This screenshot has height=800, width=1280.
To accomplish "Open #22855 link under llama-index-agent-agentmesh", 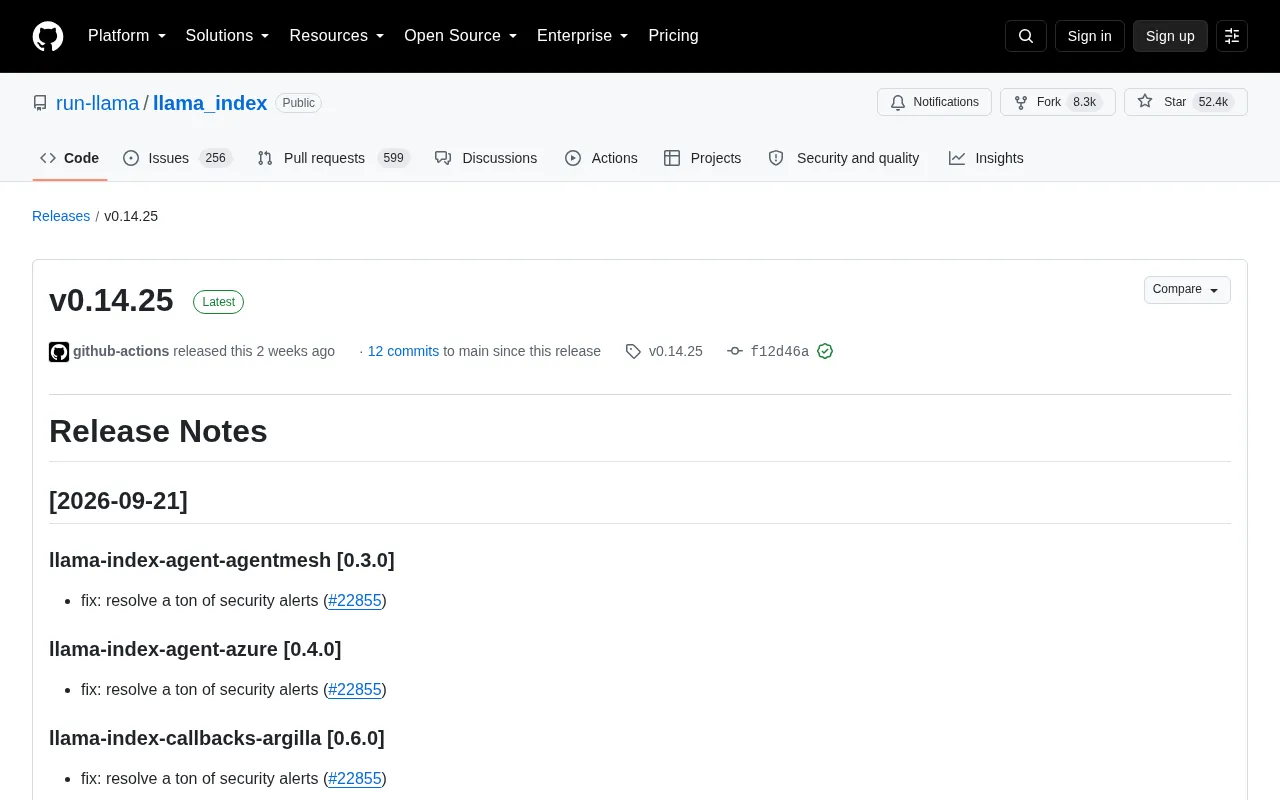I will 355,600.
